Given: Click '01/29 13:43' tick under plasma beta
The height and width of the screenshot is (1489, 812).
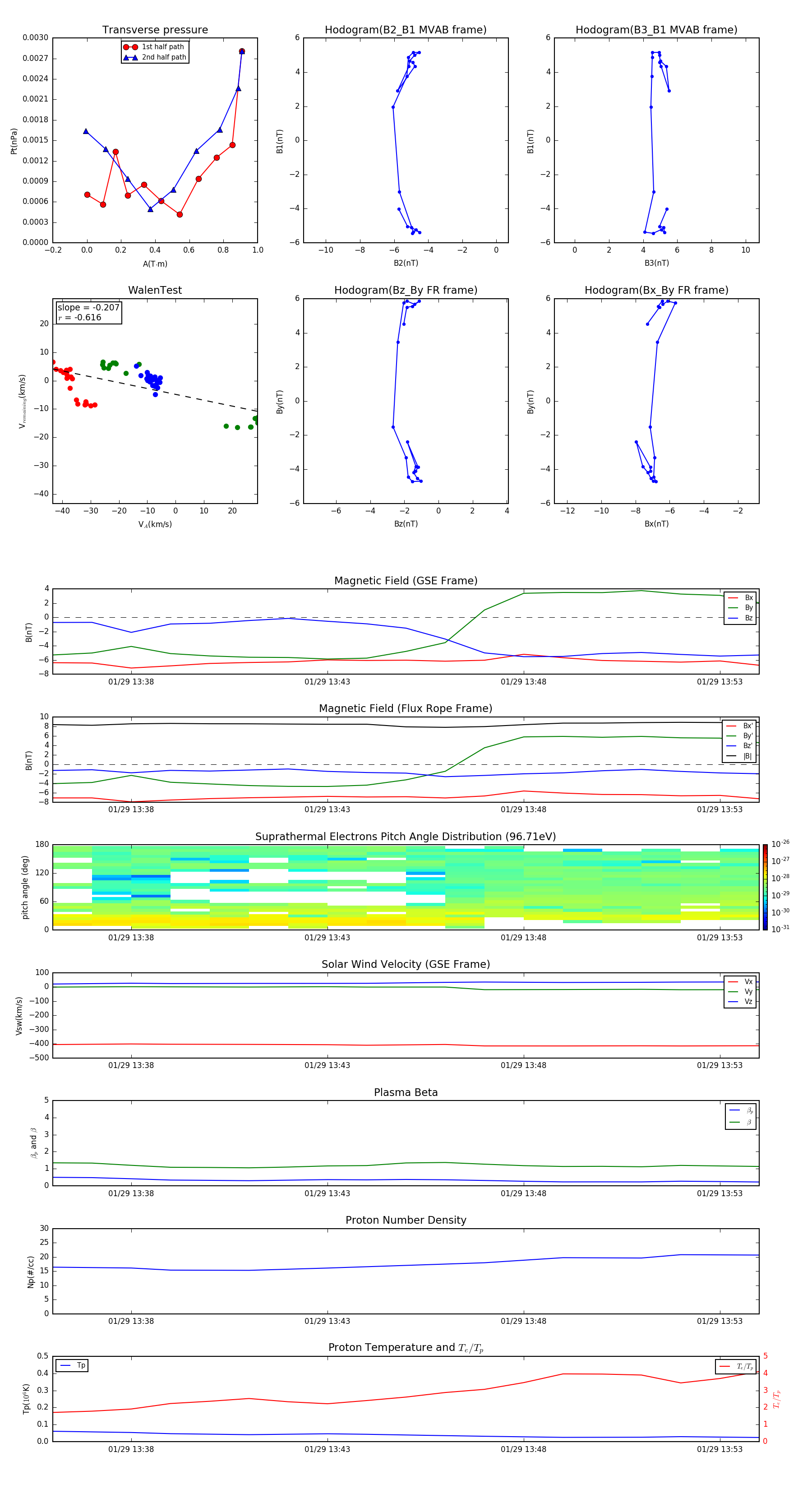Looking at the screenshot, I should coord(327,1193).
